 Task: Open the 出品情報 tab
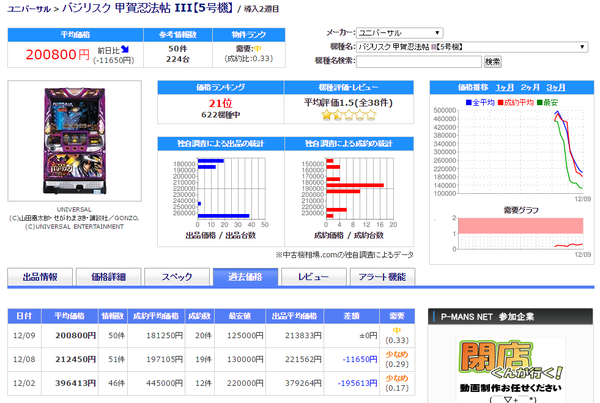[x=40, y=277]
